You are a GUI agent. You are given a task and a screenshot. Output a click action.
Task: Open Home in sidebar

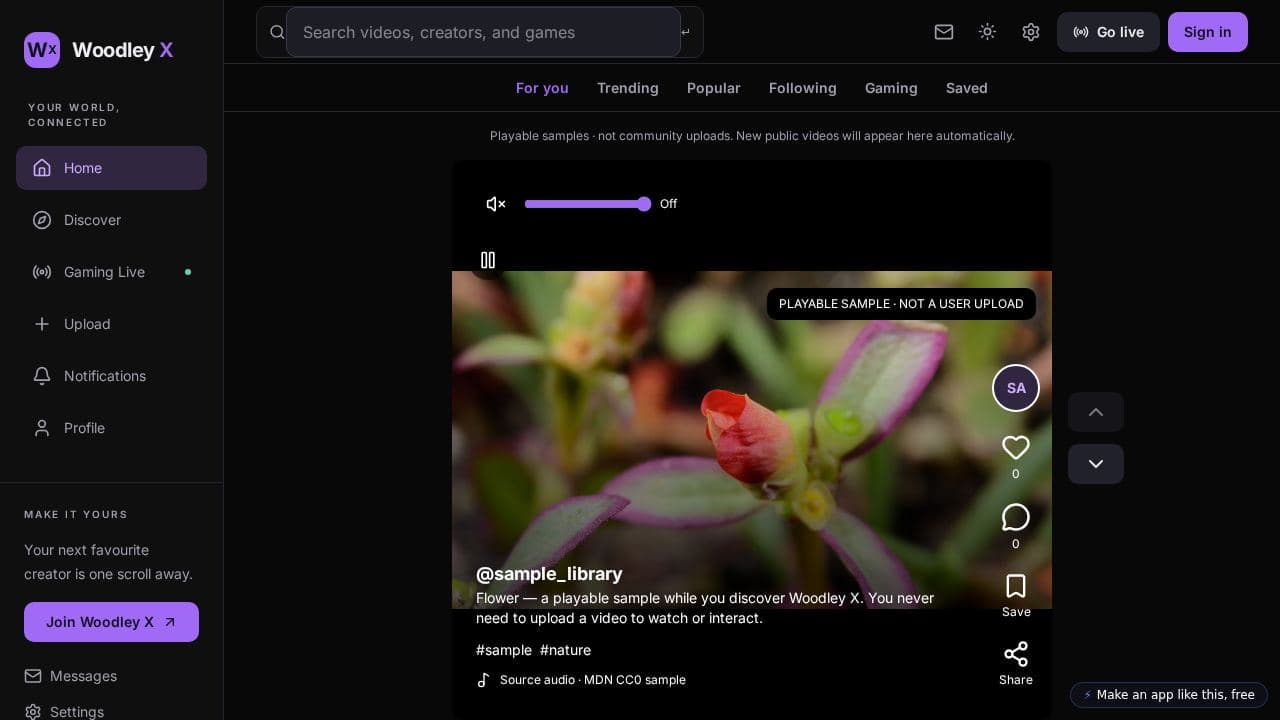(111, 168)
